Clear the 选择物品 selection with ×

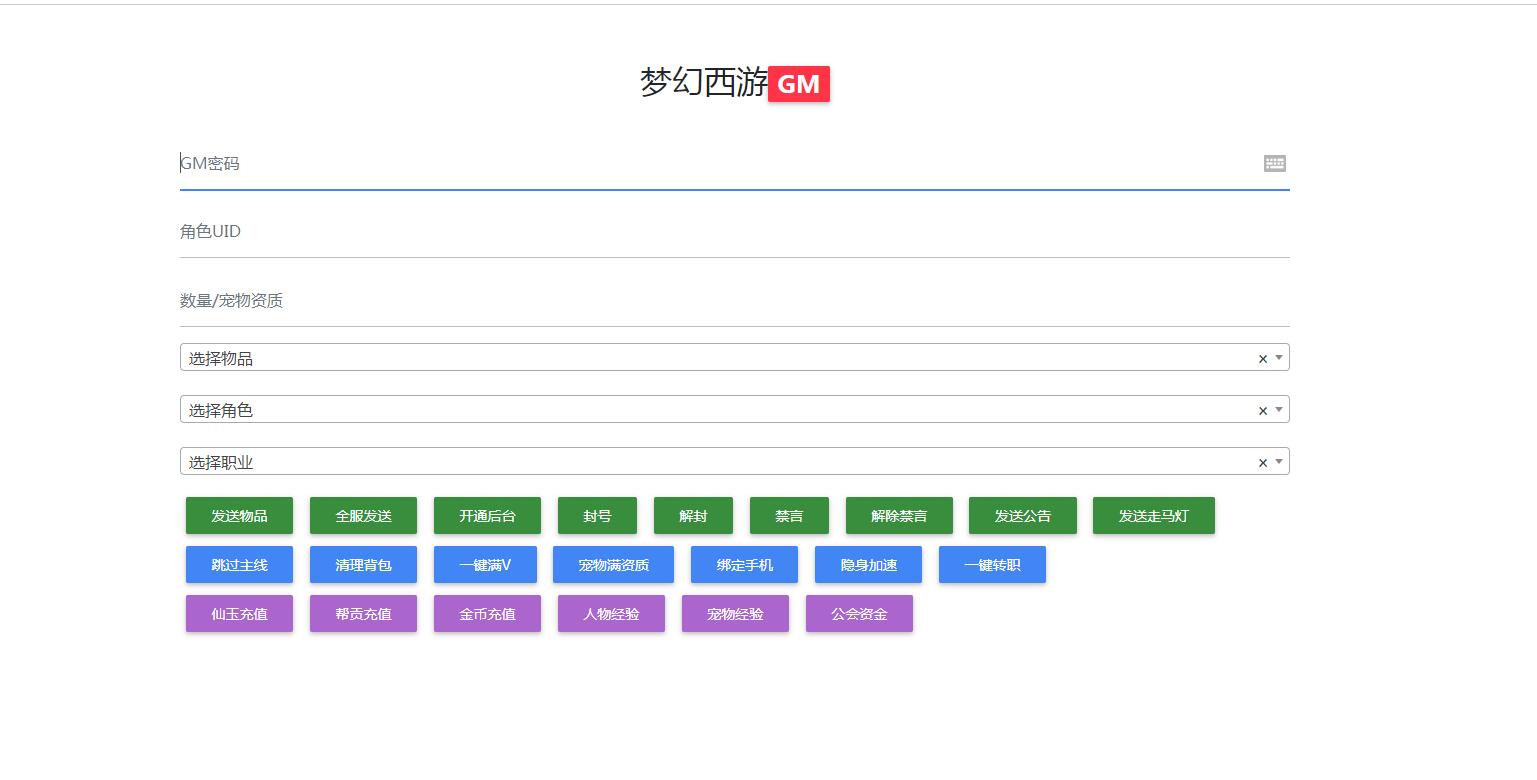(x=1262, y=359)
